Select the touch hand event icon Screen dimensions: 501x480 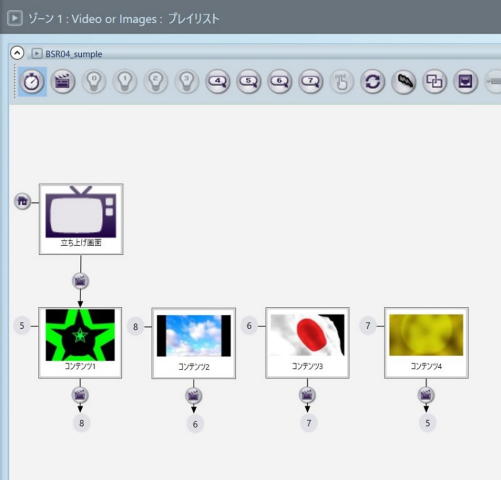coord(342,81)
